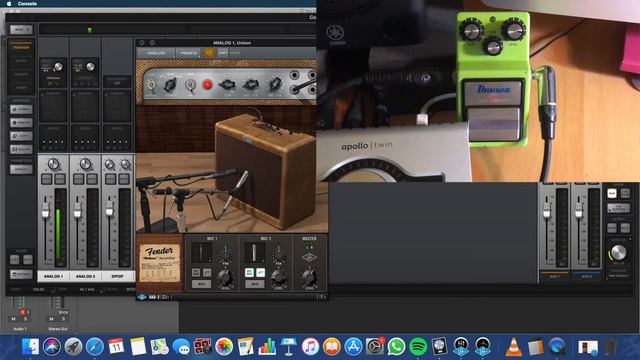
Task: Click the ANALOG 1 pan knob above its fader
Action: [x=53, y=164]
